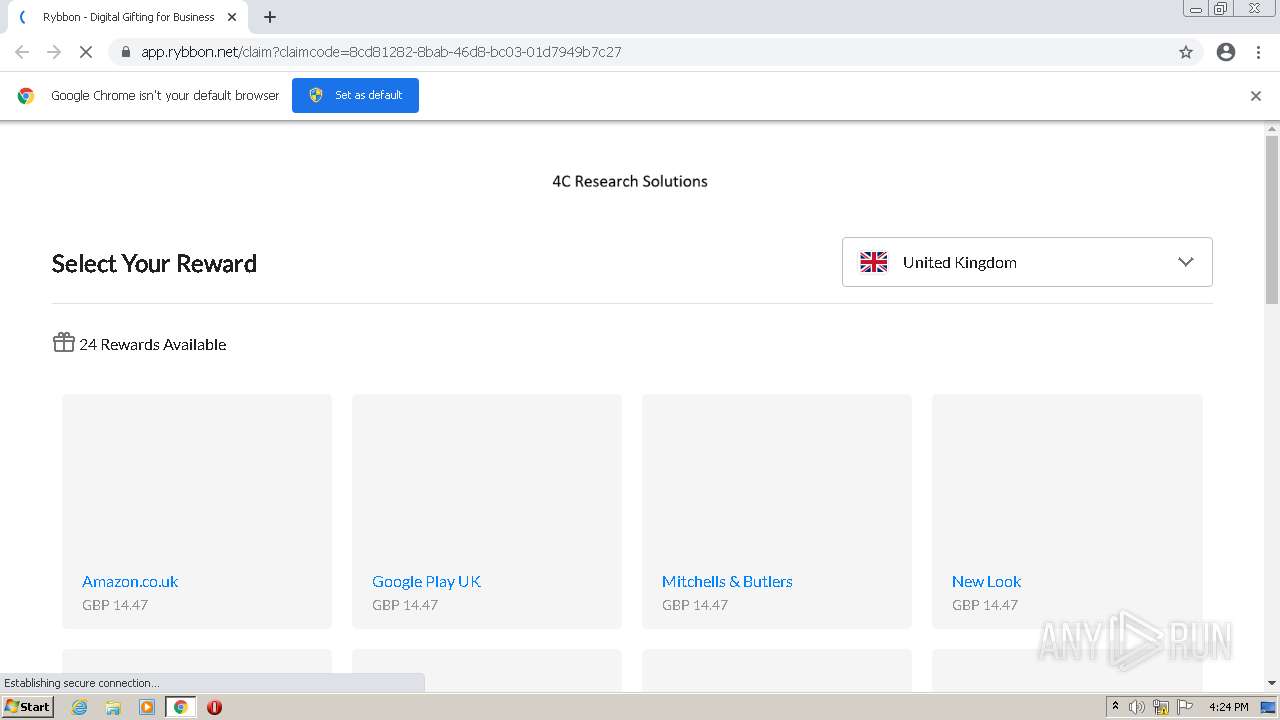Open red Opera-style taskbar icon
Image resolution: width=1280 pixels, height=720 pixels.
pos(214,707)
